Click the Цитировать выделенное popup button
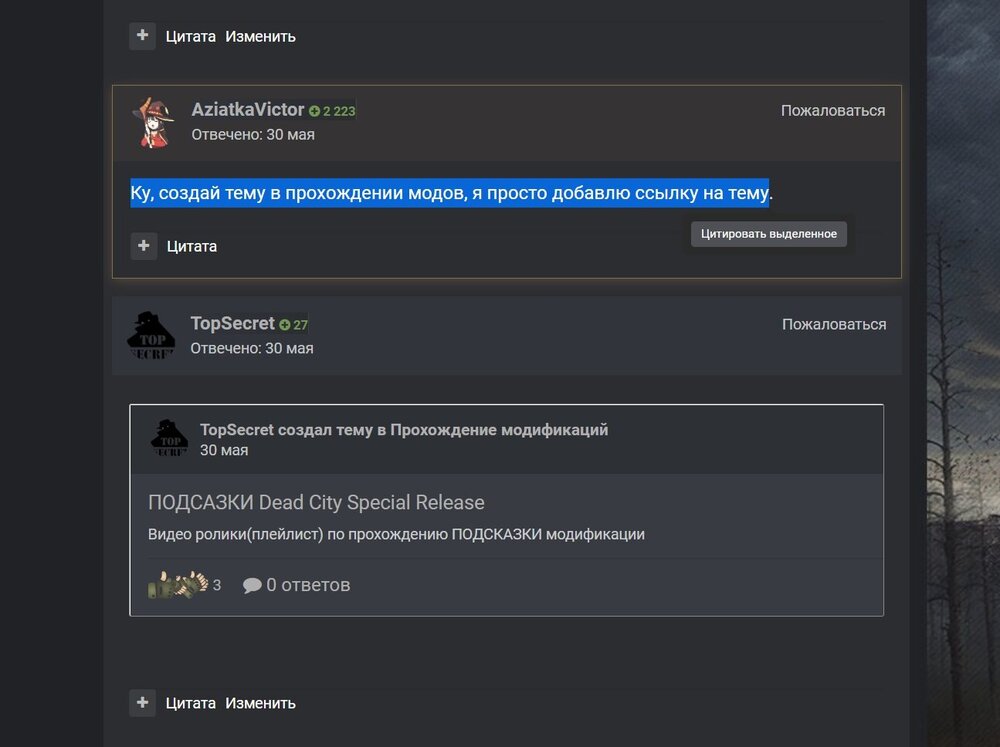Image resolution: width=1000 pixels, height=747 pixels. pyautogui.click(x=768, y=233)
